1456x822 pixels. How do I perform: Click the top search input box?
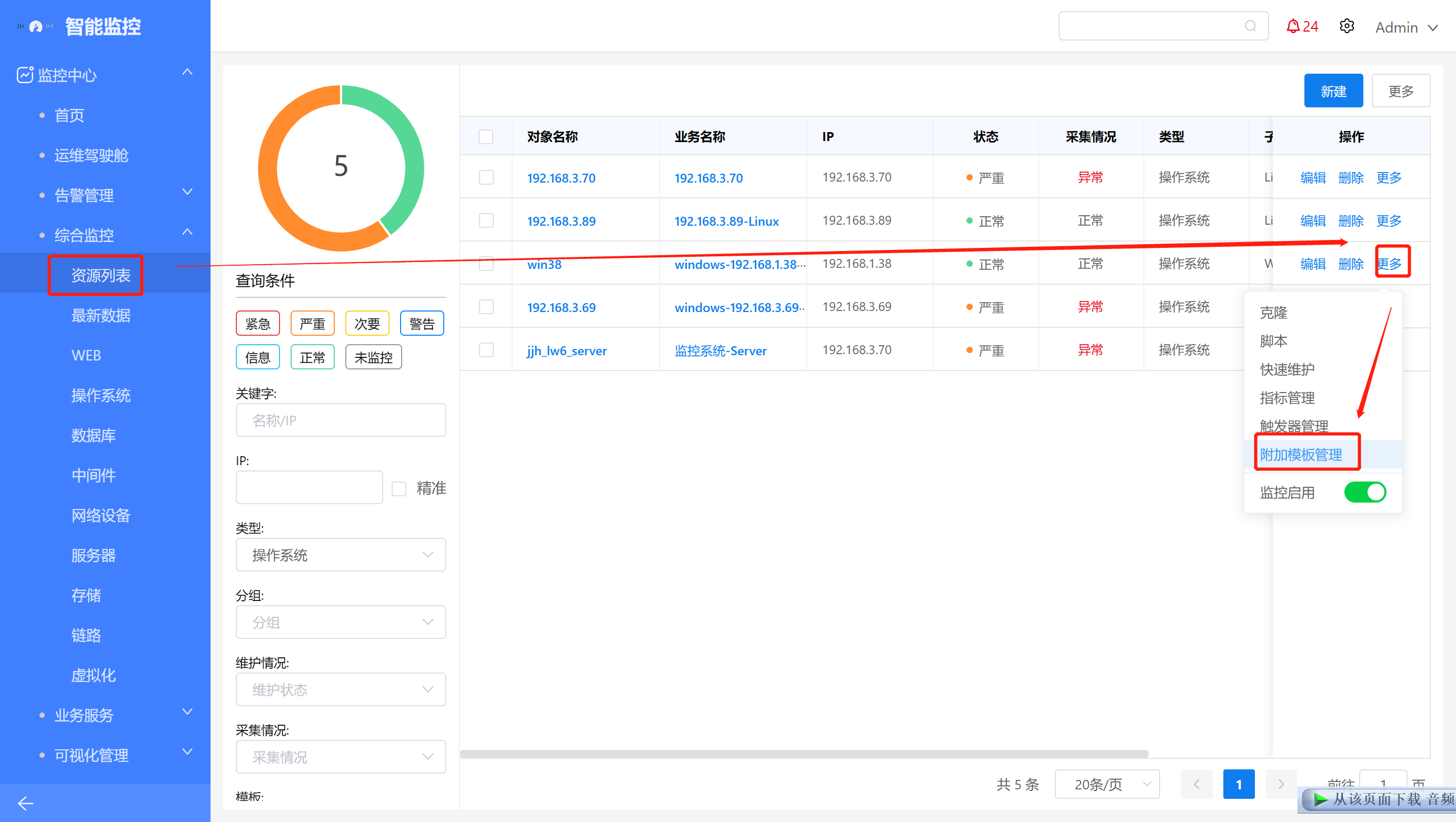[1163, 26]
